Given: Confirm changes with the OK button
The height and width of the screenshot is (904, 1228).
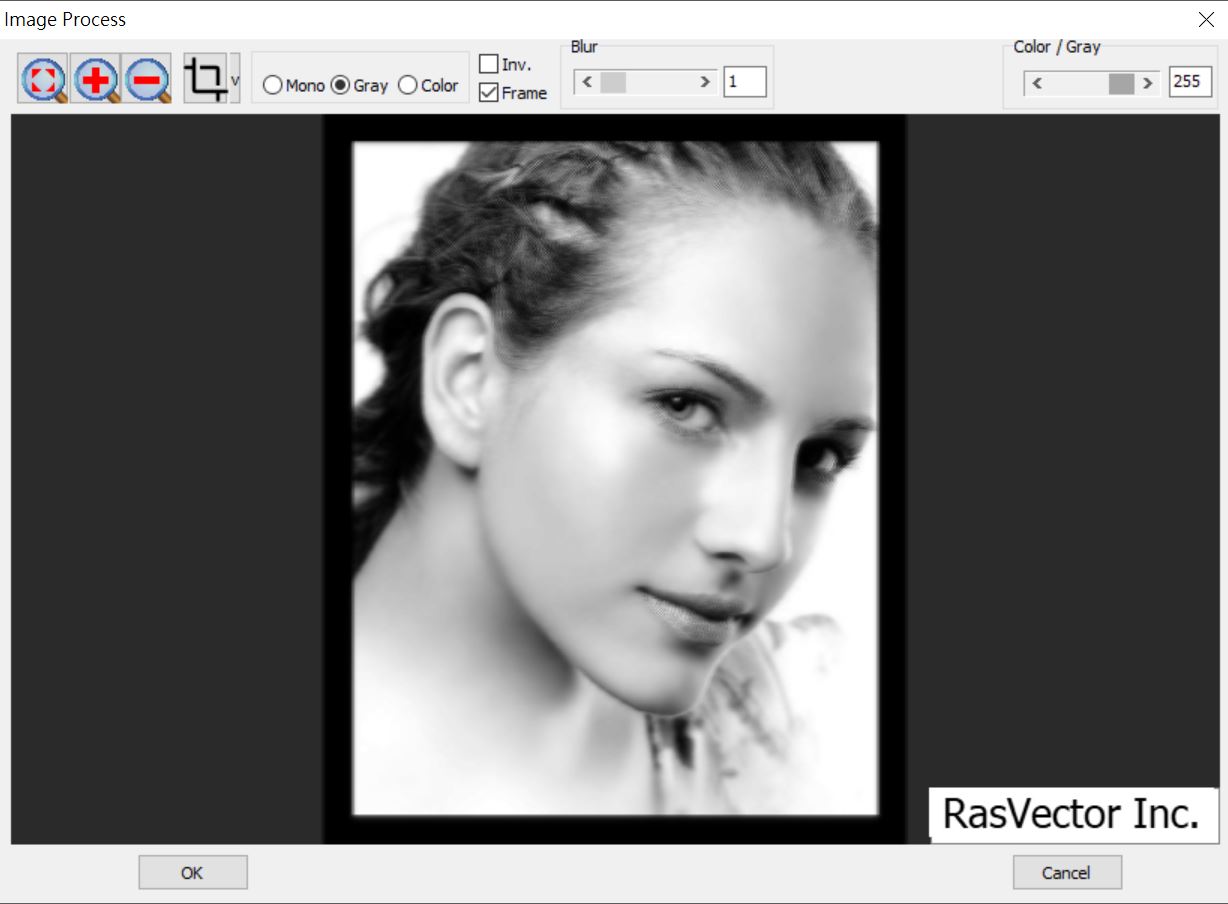Looking at the screenshot, I should (192, 871).
